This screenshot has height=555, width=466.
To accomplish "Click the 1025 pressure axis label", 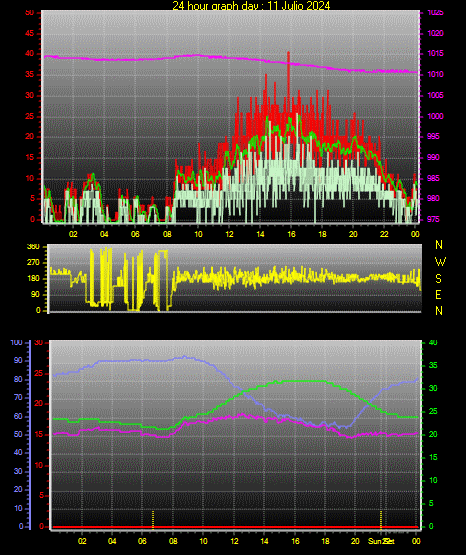I will 435,12.
